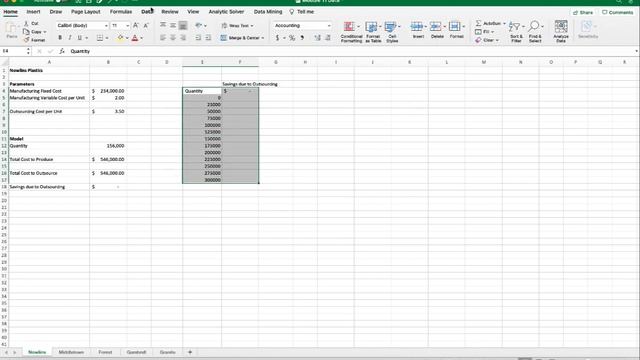The height and width of the screenshot is (360, 640).
Task: Expand the formula bar with the arrow
Action: point(636,51)
